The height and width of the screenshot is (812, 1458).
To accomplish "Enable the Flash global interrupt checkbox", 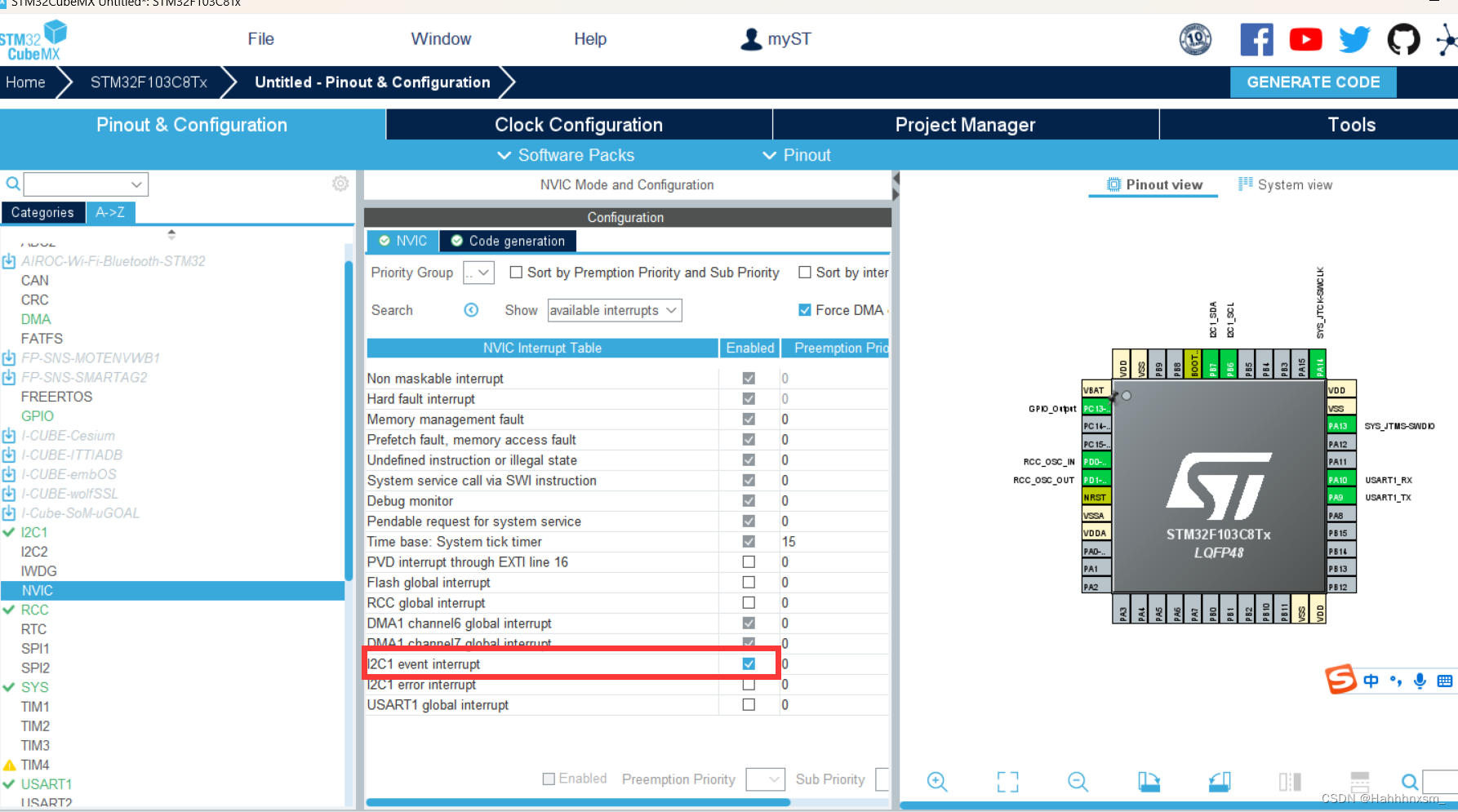I will (749, 582).
